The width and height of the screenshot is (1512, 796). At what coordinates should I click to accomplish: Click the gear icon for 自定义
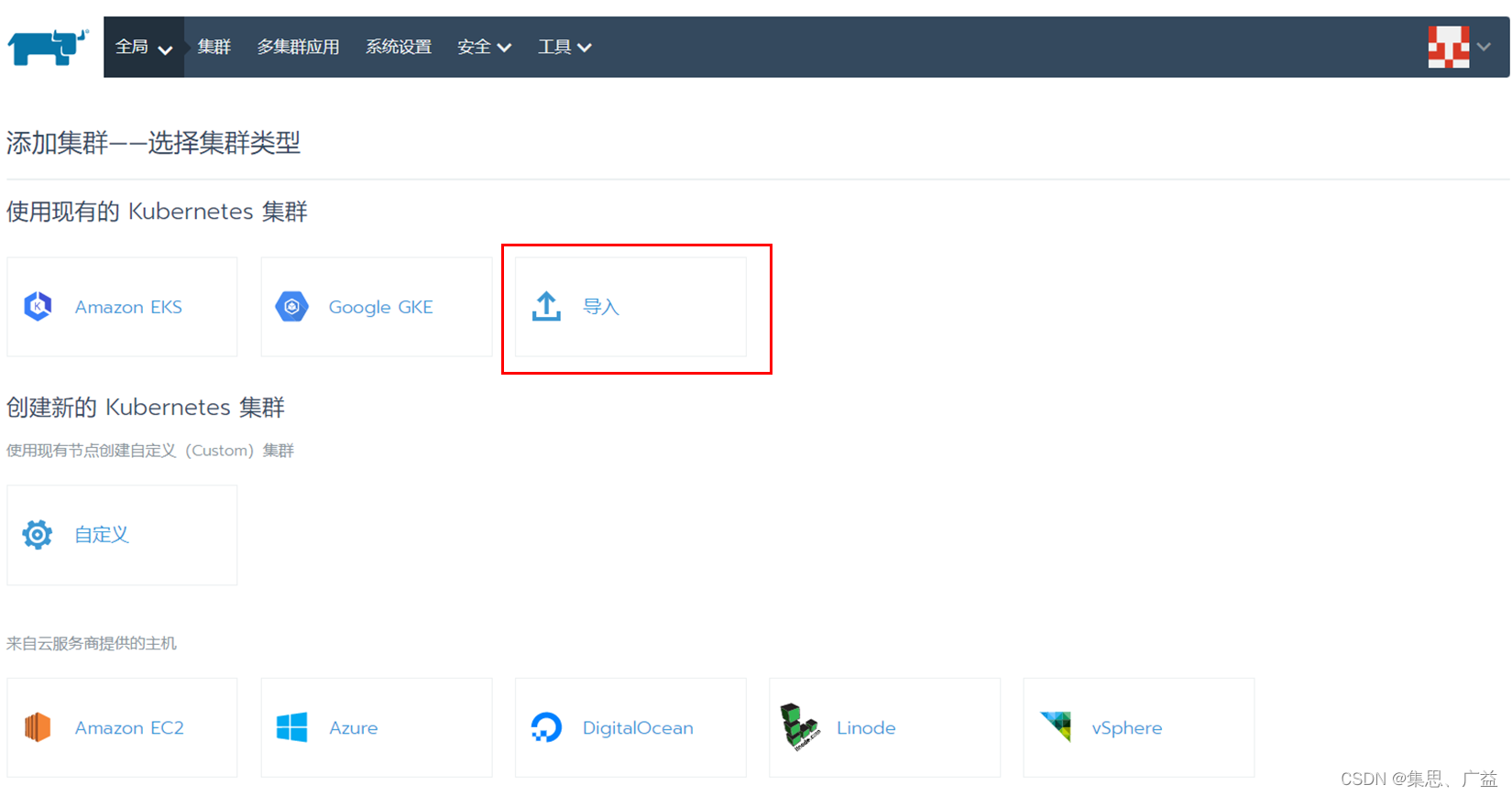point(38,534)
